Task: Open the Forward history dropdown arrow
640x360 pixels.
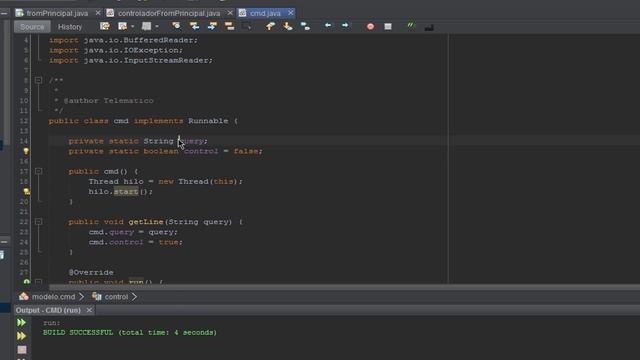Action: [157, 27]
